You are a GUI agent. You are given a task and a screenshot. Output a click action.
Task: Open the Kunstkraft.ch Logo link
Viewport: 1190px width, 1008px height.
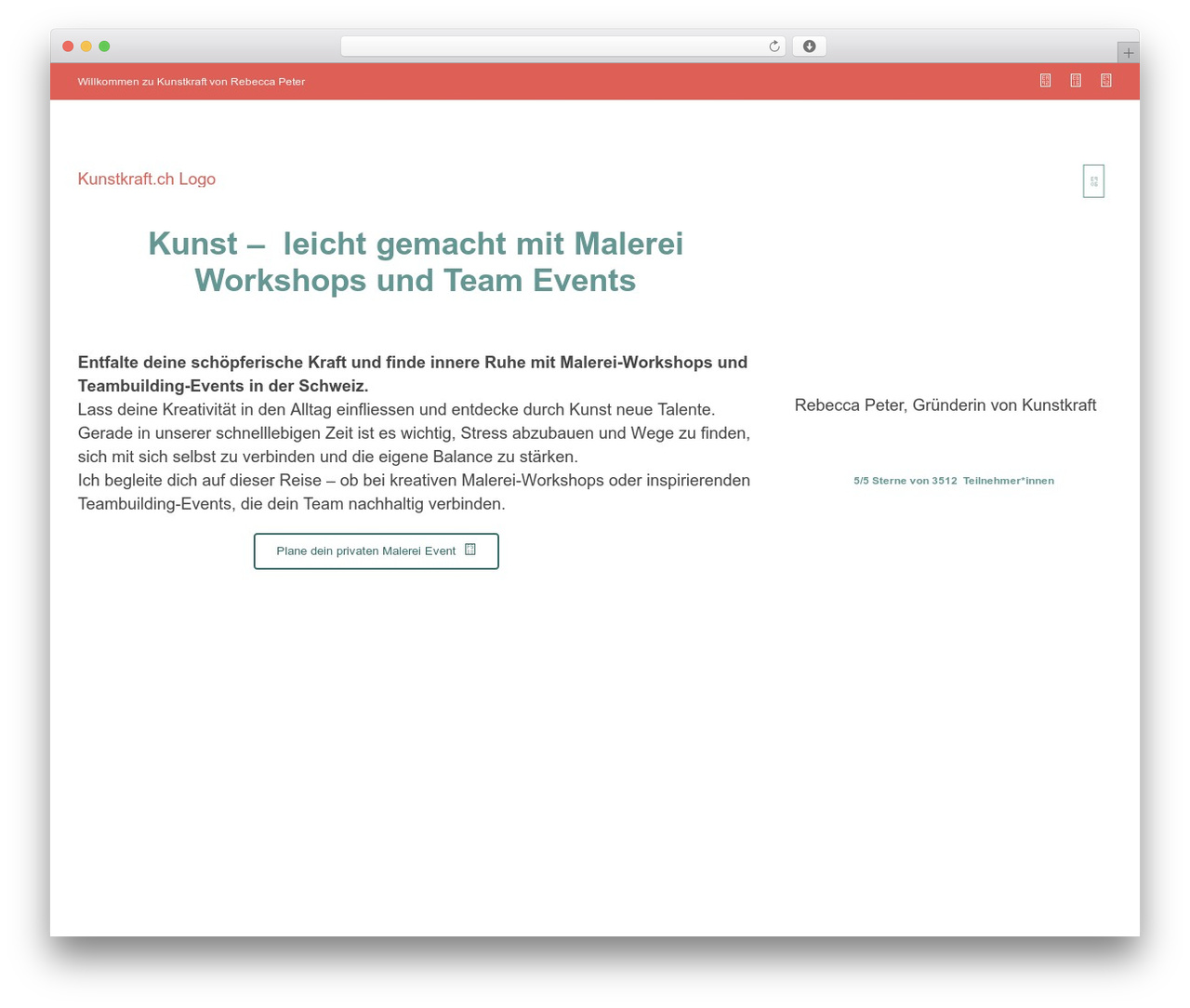coord(147,179)
